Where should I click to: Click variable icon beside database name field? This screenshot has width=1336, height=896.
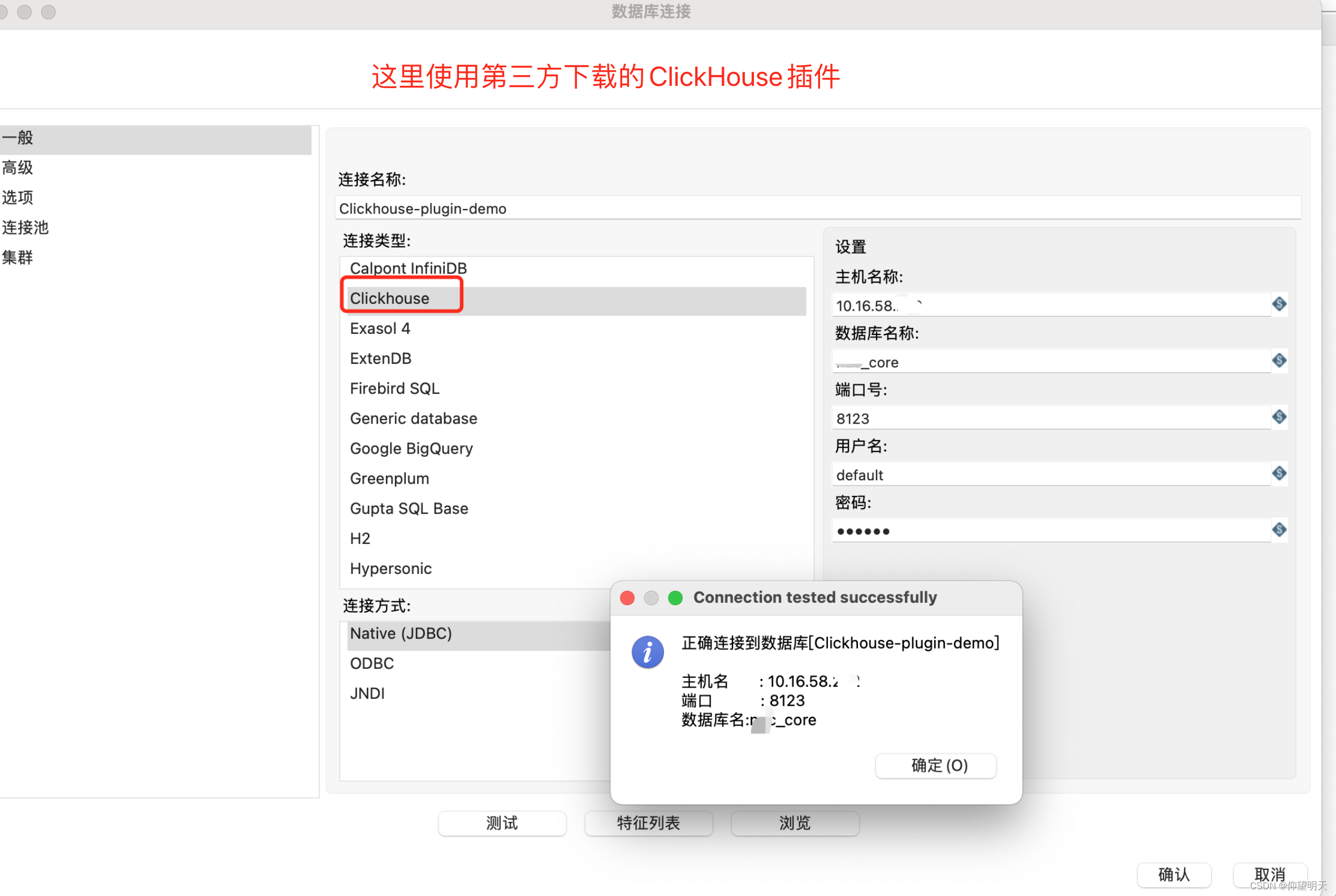coord(1279,360)
